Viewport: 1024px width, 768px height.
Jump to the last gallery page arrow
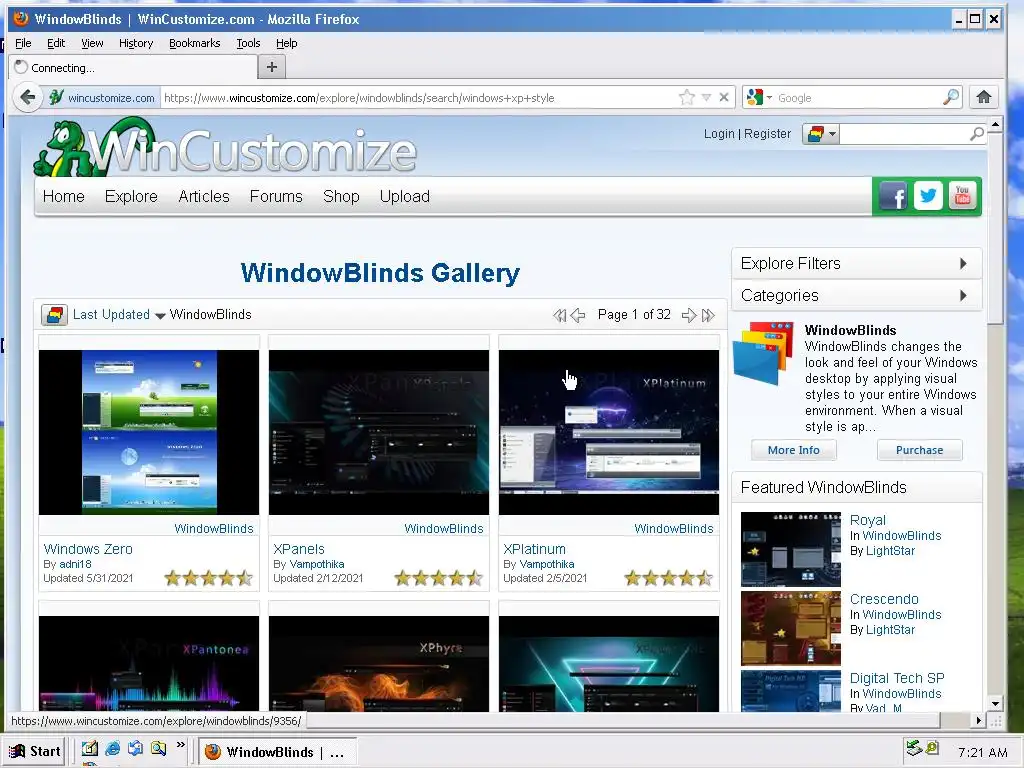pos(708,315)
